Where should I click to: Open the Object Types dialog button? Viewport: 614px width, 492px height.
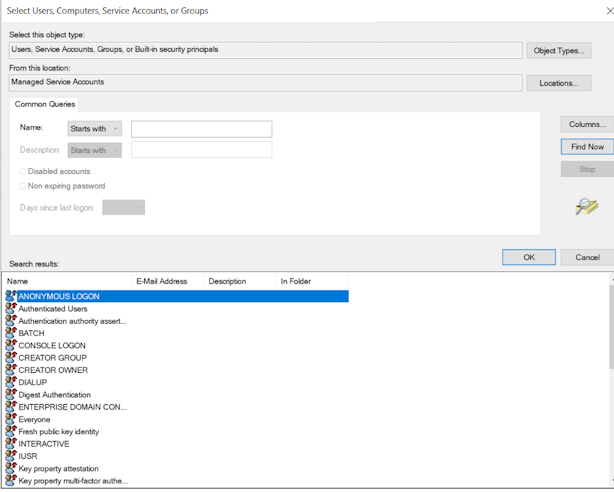[x=558, y=50]
